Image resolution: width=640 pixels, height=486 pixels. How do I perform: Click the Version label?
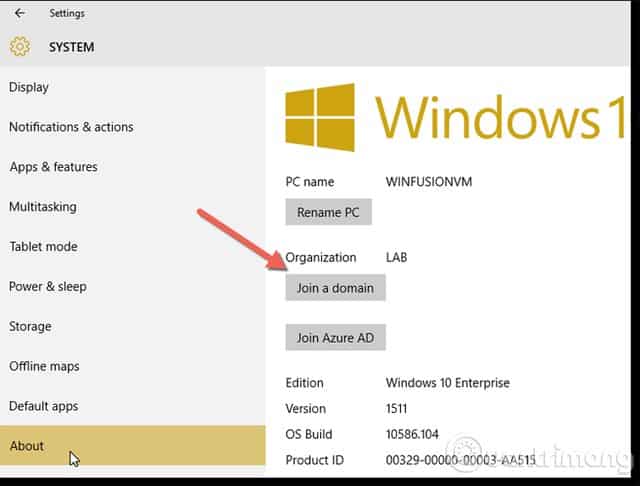pyautogui.click(x=306, y=408)
